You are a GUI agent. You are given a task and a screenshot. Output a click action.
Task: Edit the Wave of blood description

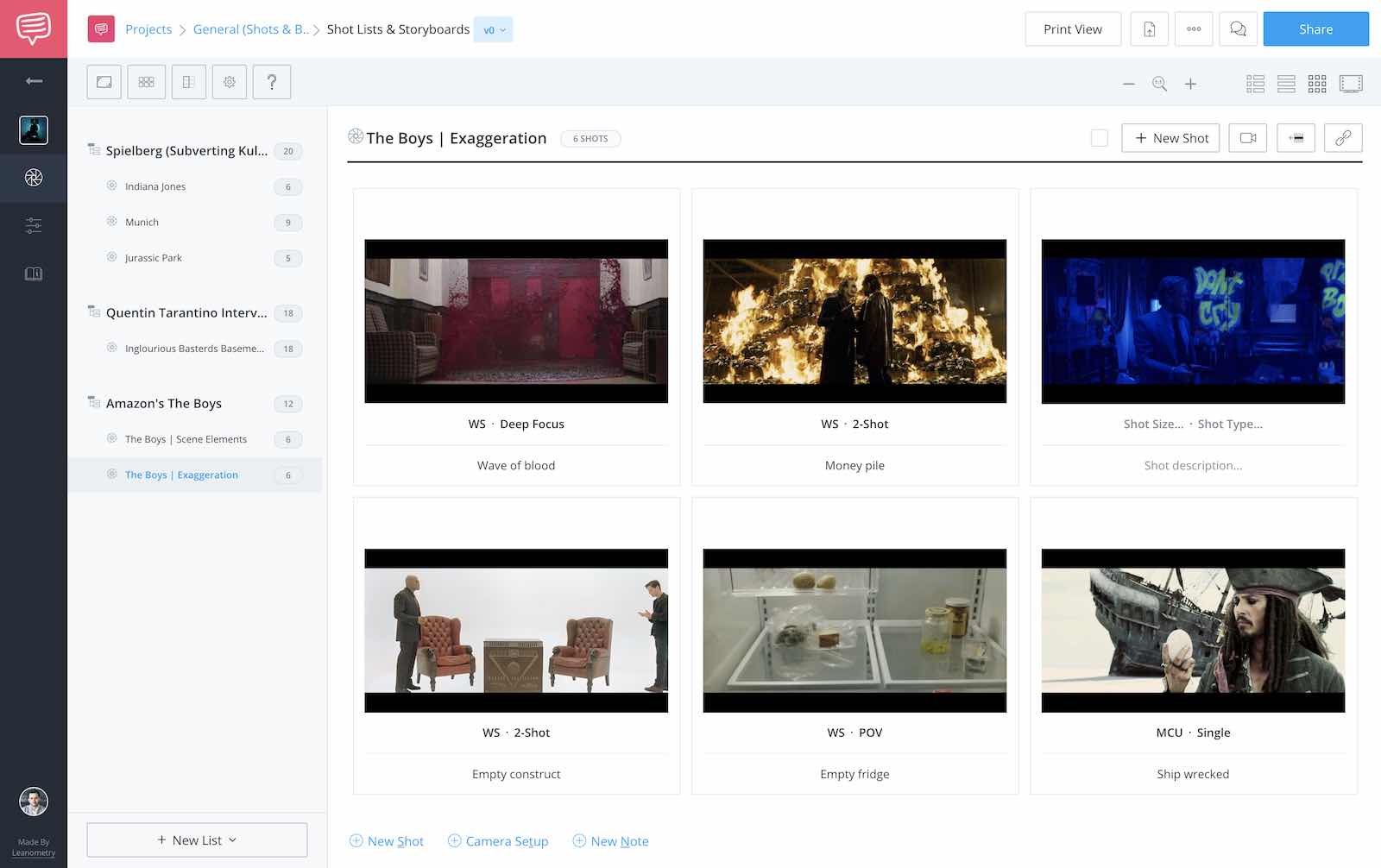tap(516, 466)
